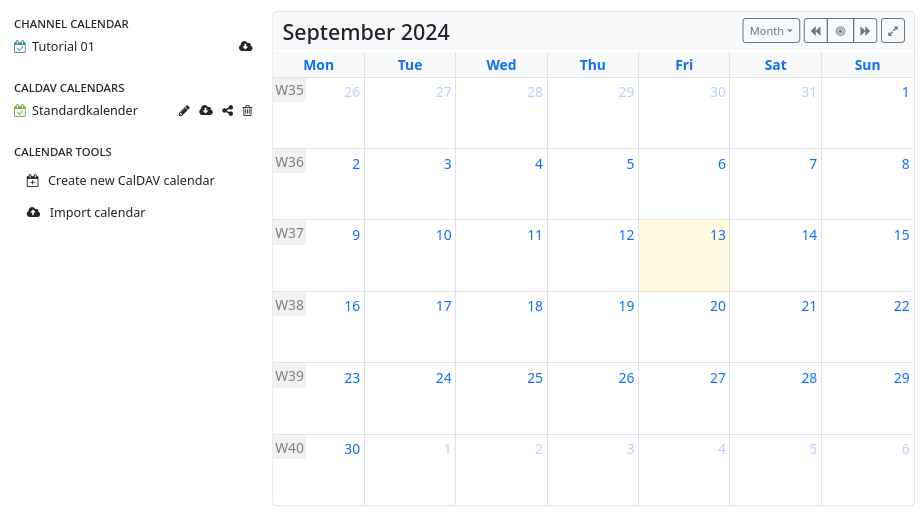Go to the next month

coord(865,31)
